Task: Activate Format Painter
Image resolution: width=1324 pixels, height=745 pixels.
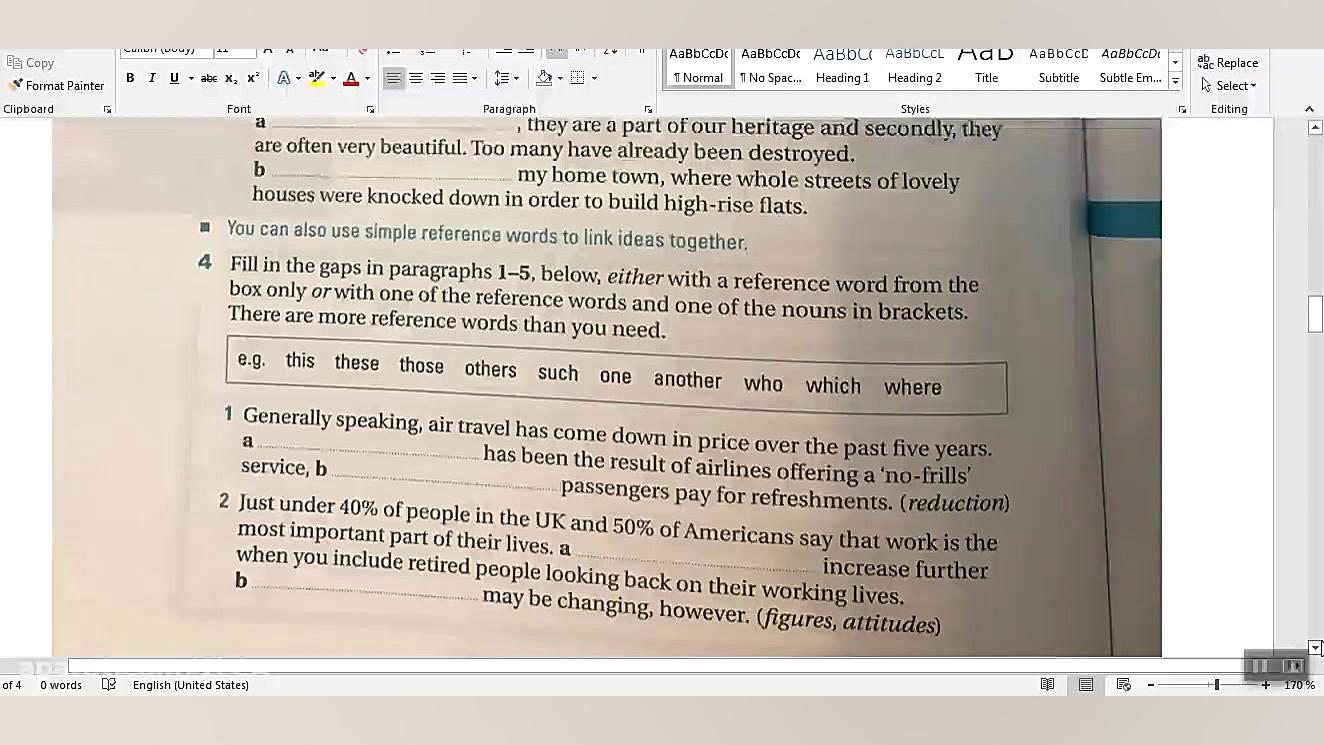Action: (57, 86)
